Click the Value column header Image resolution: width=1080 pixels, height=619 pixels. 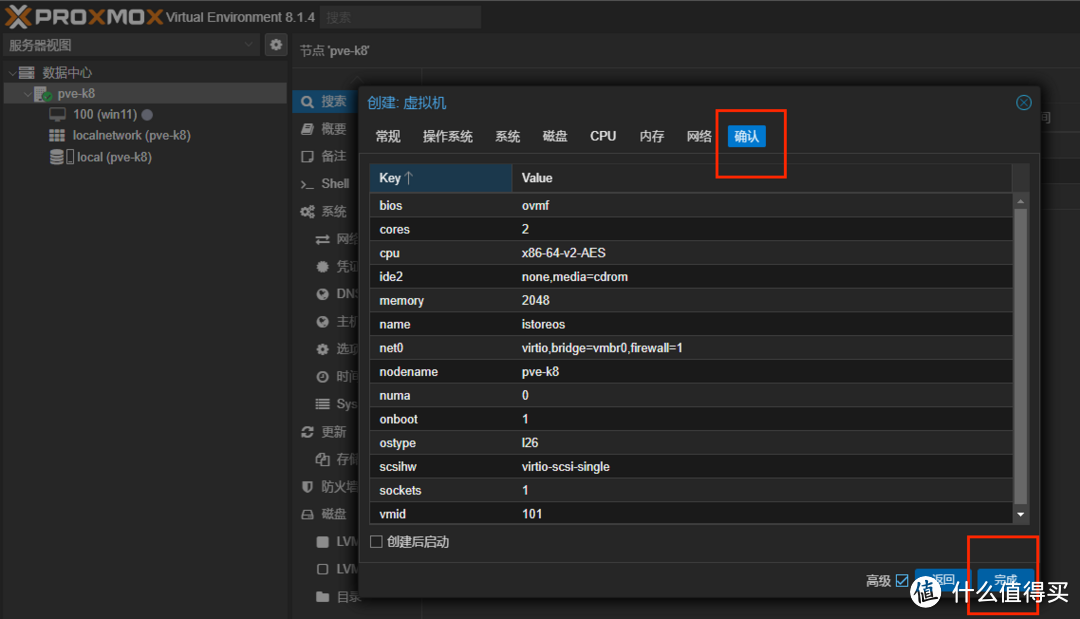762,178
